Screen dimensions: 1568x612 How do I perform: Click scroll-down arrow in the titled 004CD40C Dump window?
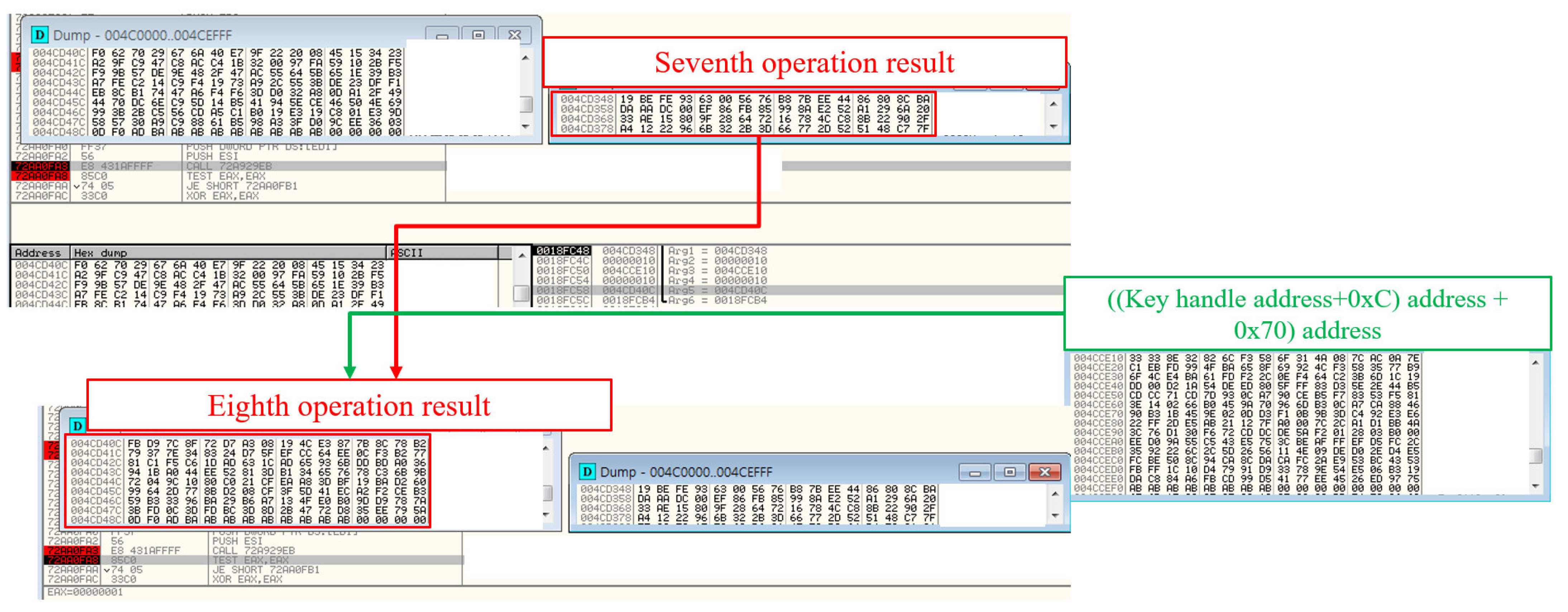(x=525, y=127)
